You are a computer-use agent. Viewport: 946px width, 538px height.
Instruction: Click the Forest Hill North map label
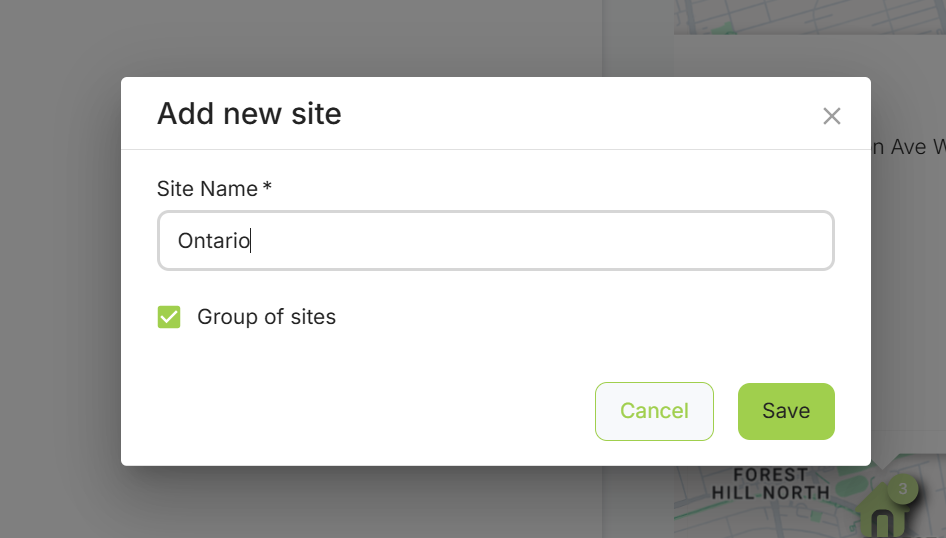coord(770,483)
